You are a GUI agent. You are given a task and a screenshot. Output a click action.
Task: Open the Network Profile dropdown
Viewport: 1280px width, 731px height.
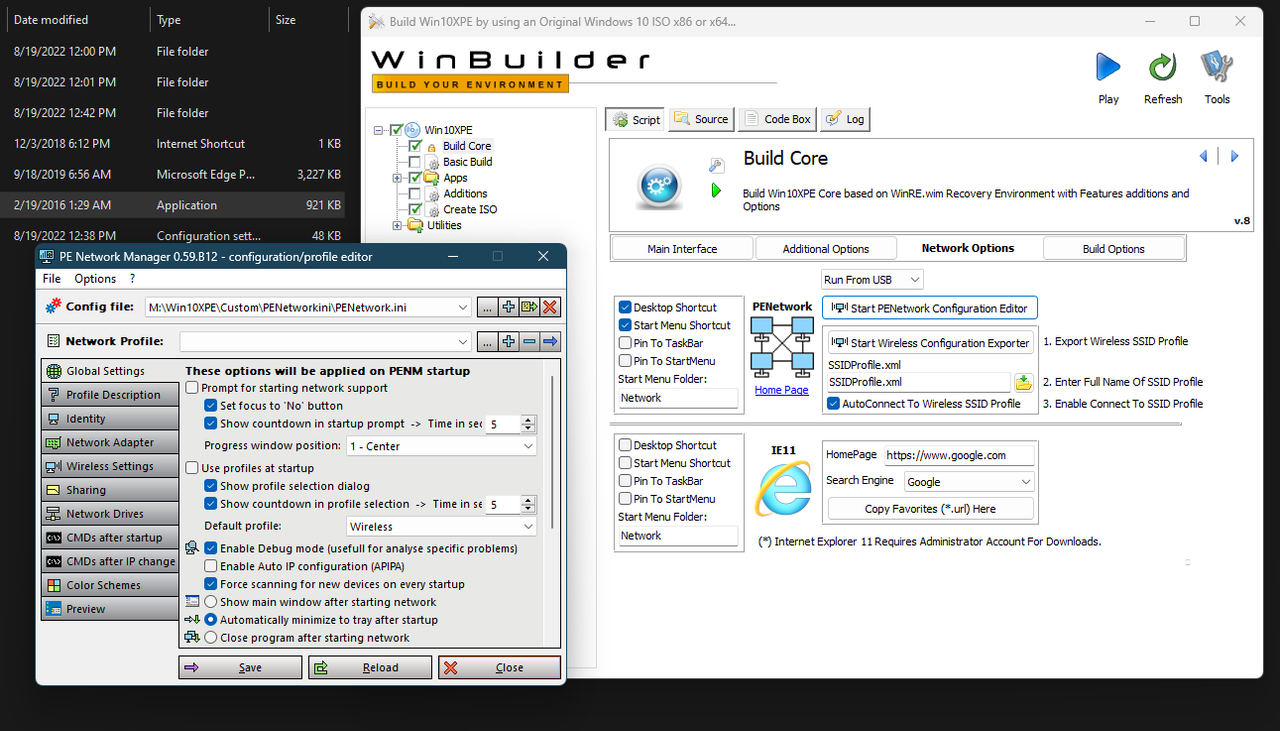click(325, 342)
